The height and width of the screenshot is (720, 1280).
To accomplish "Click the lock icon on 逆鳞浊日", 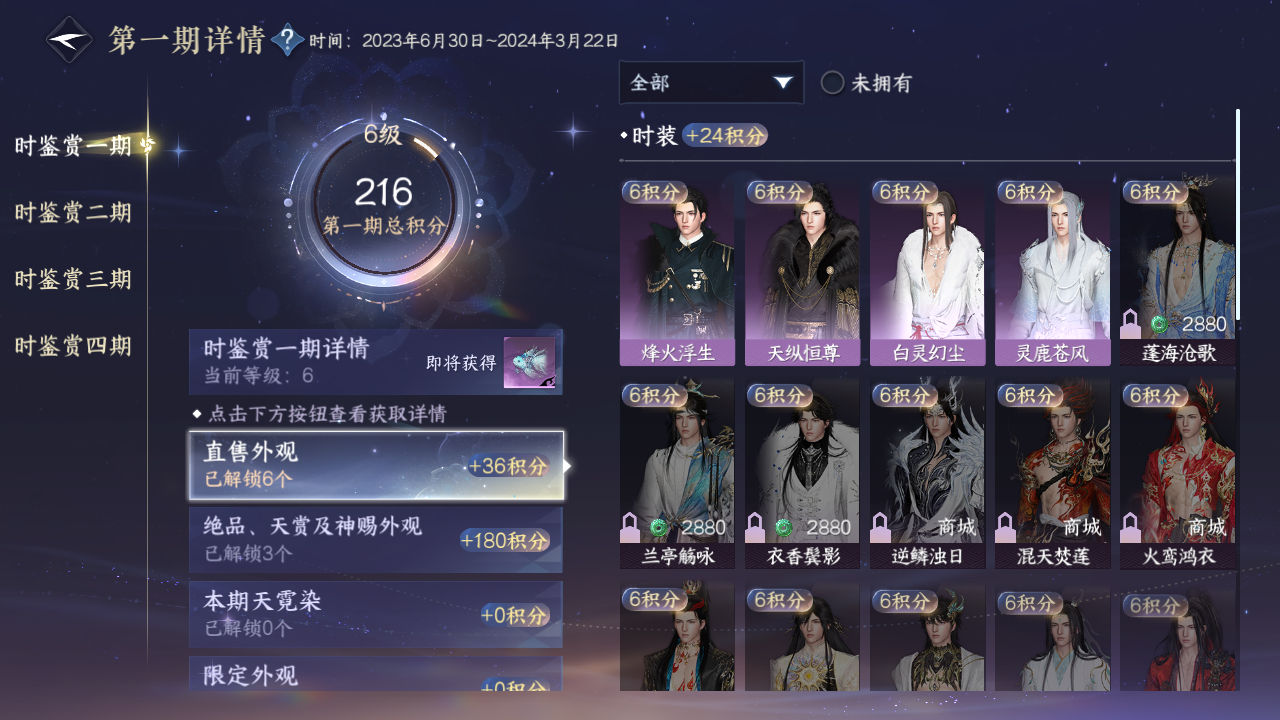I will (881, 527).
